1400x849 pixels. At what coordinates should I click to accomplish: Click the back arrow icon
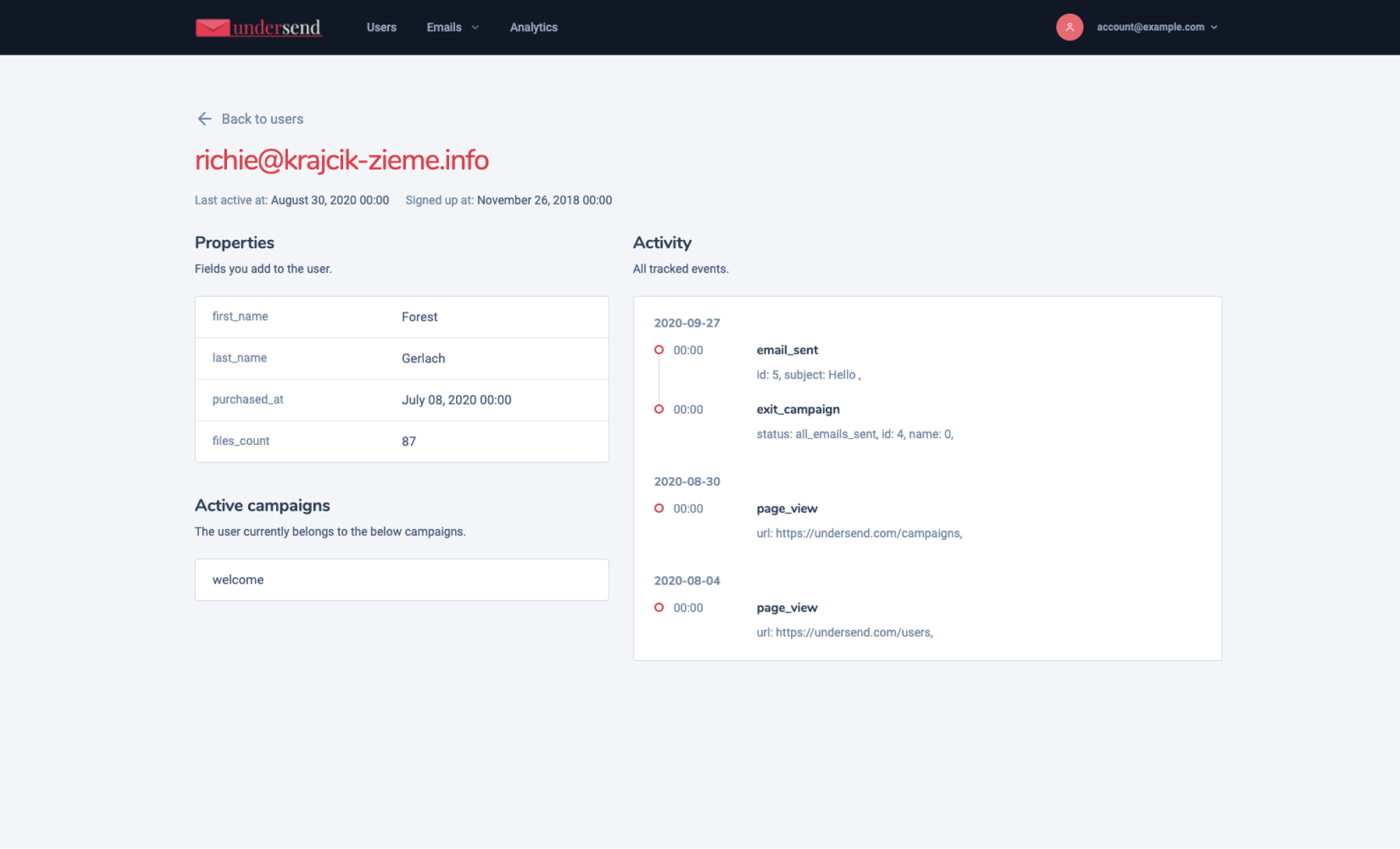pos(204,119)
